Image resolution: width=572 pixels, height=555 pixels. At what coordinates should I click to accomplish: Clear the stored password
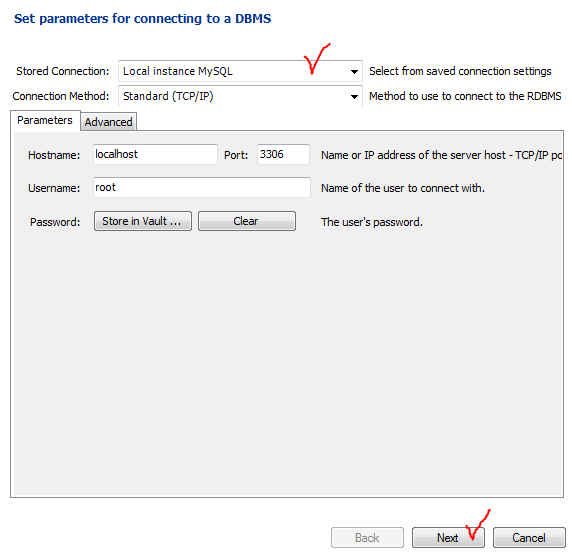click(247, 221)
